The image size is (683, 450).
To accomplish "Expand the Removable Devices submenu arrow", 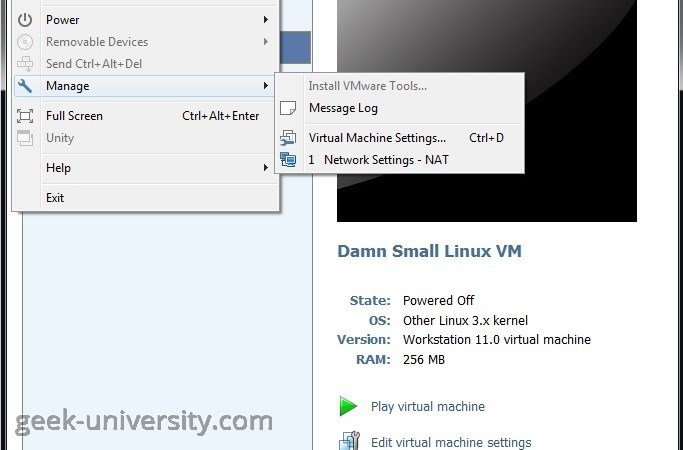I will click(x=265, y=42).
